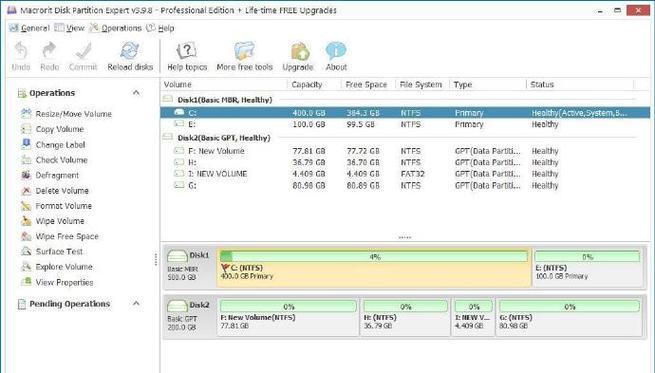Choose Wipe Volume in sidebar
Image resolution: width=655 pixels, height=373 pixels.
(x=53, y=221)
